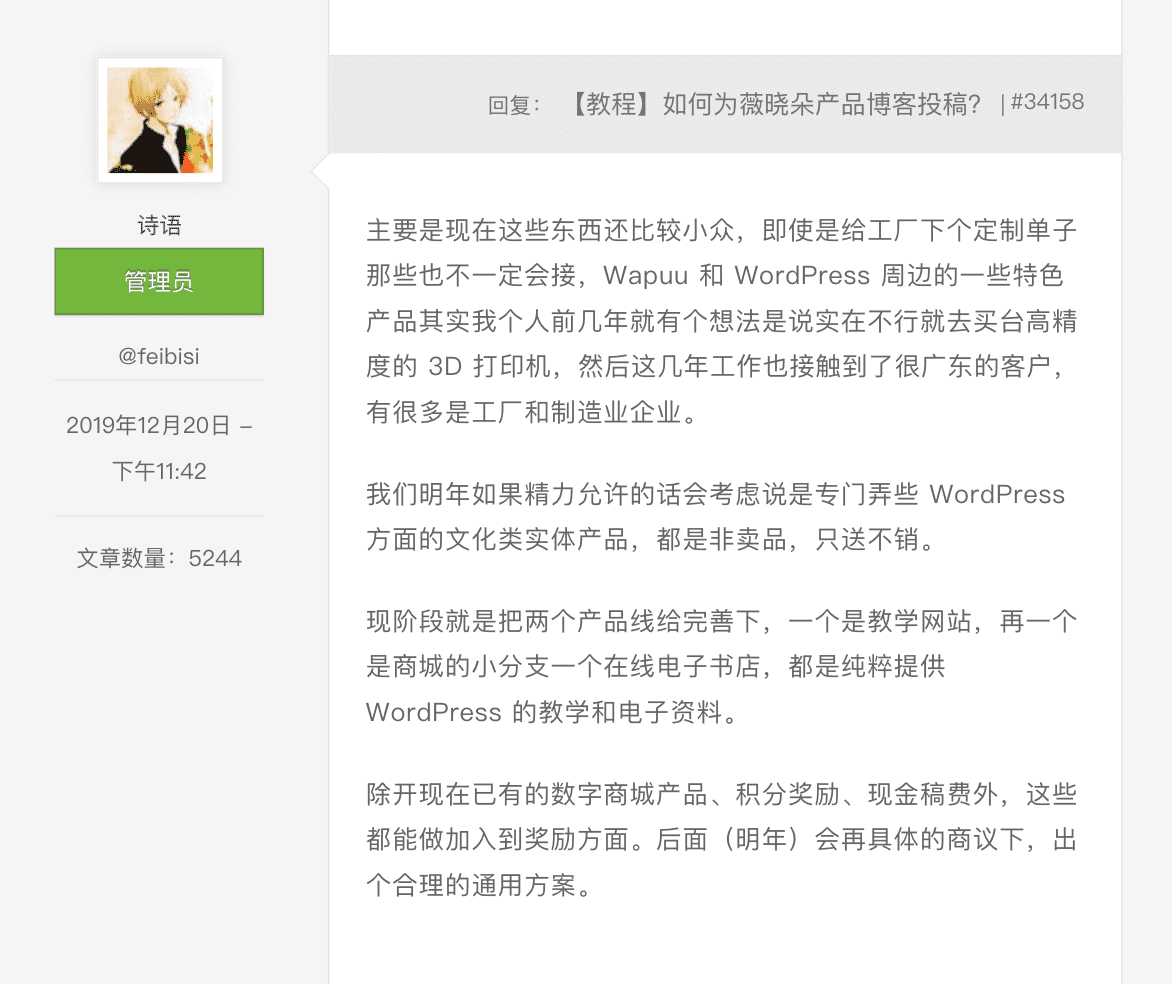Click the 下午11:42 post time
The image size is (1172, 984).
[159, 471]
